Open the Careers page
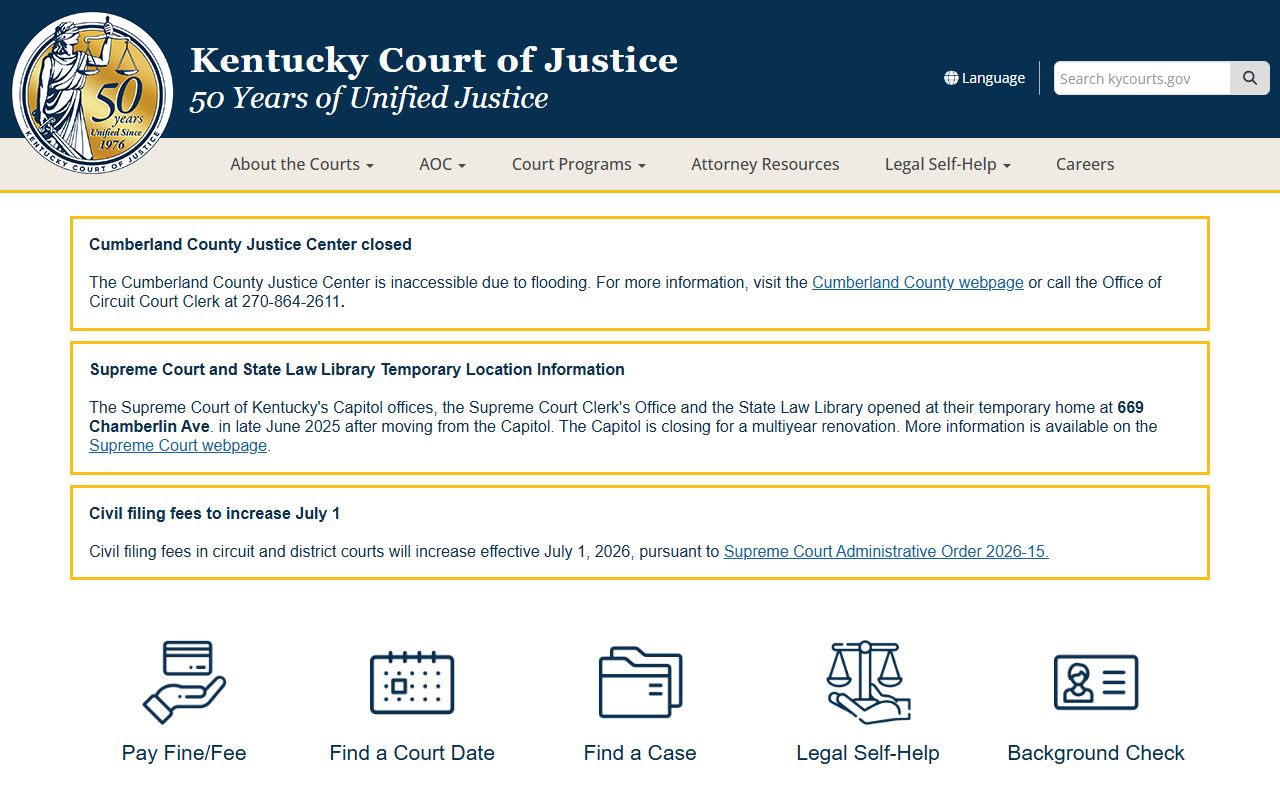1280x800 pixels. [1085, 164]
